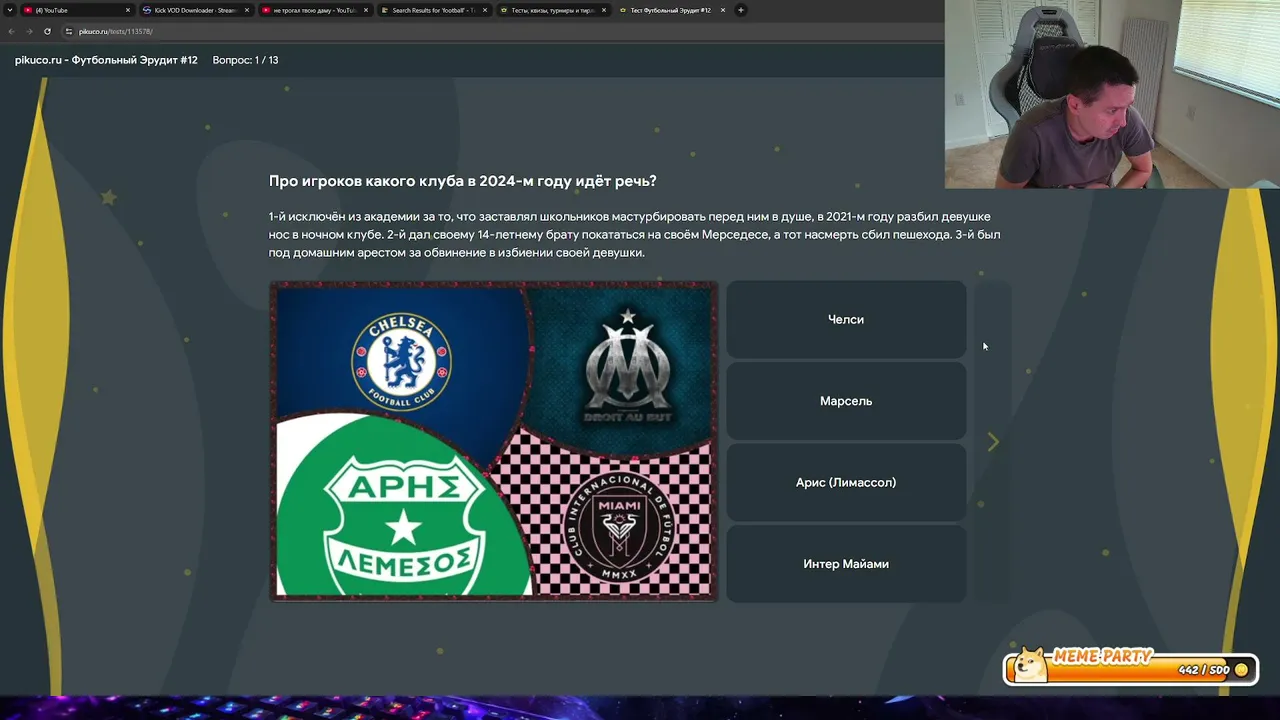Click the 'pikuco.ru - Футбольный Эрудит #12' title
Screen dimensions: 1280x720
106,60
